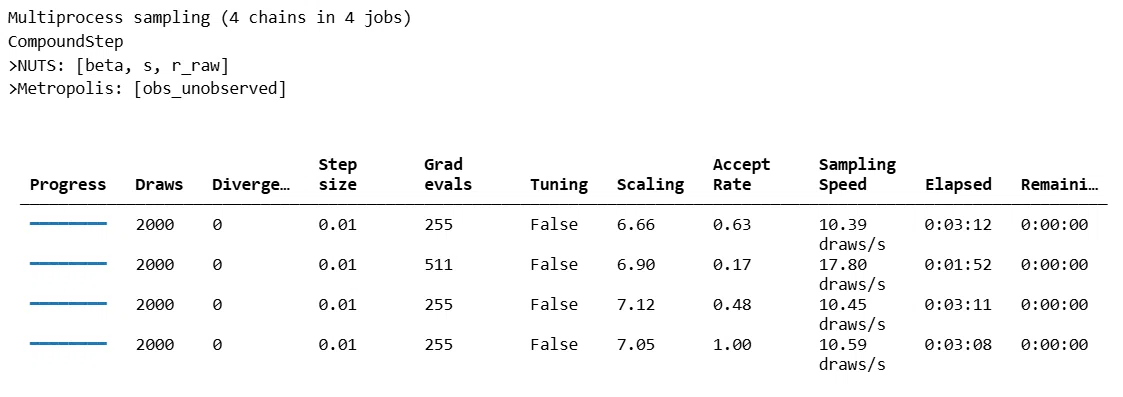Viewport: 1123px width, 397px height.
Task: Click the scaling value 7.12
Action: pos(636,305)
